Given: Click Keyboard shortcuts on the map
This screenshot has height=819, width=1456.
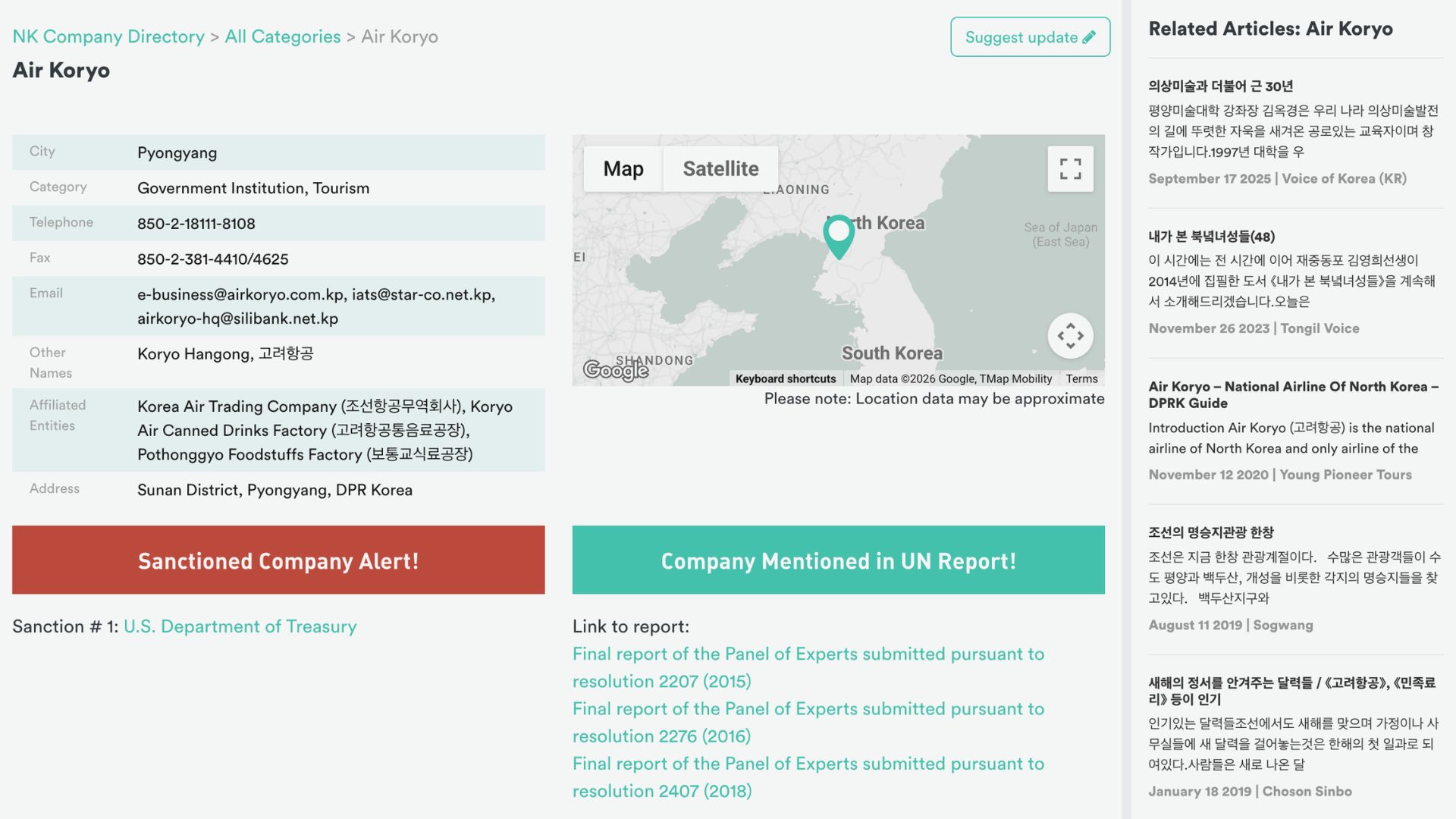Looking at the screenshot, I should pos(786,378).
